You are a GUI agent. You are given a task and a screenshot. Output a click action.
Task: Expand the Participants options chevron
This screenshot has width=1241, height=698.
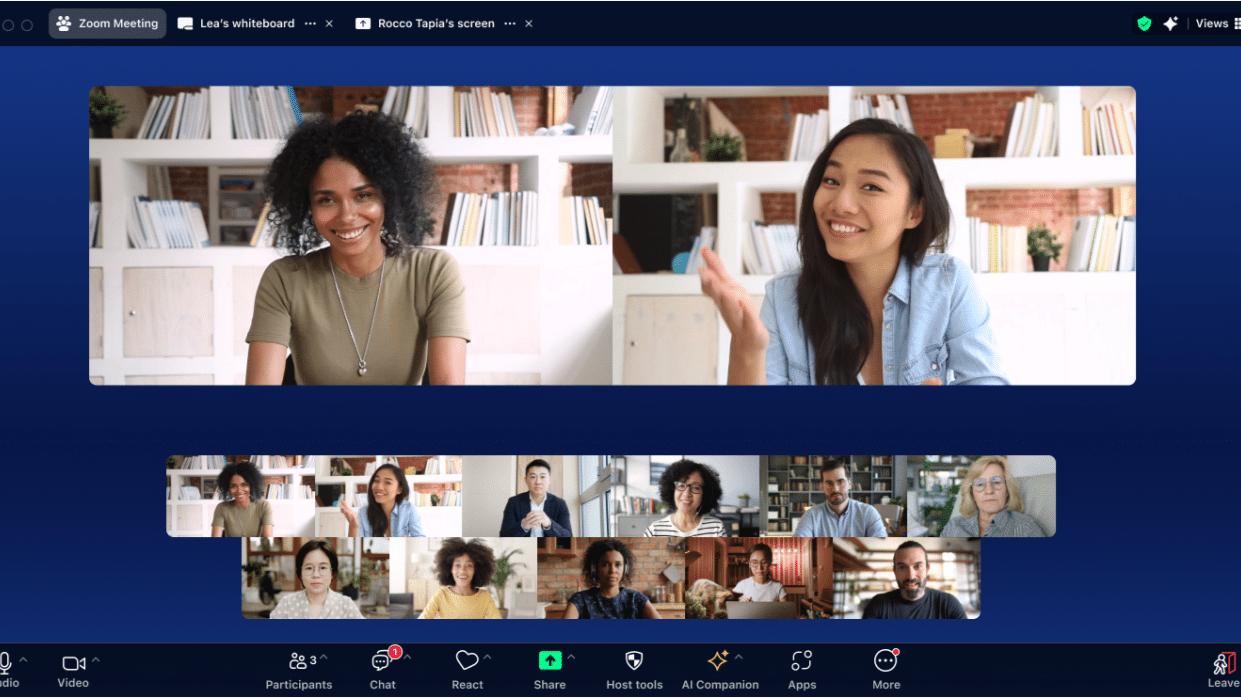pos(324,658)
